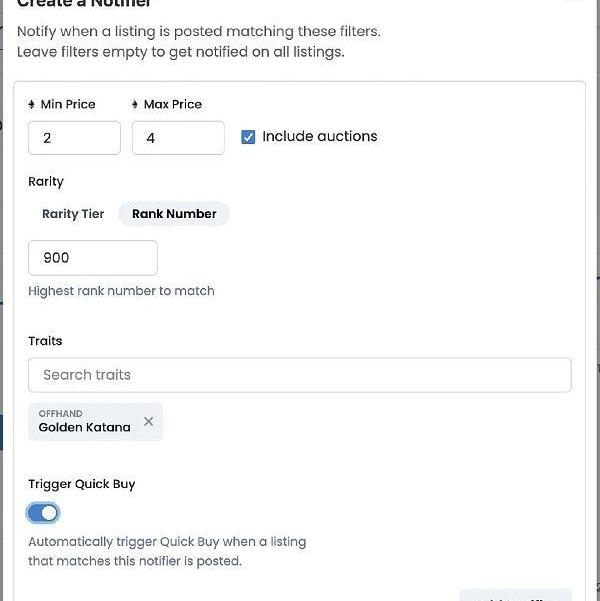Focus the Max Price field showing 4

(x=178, y=138)
